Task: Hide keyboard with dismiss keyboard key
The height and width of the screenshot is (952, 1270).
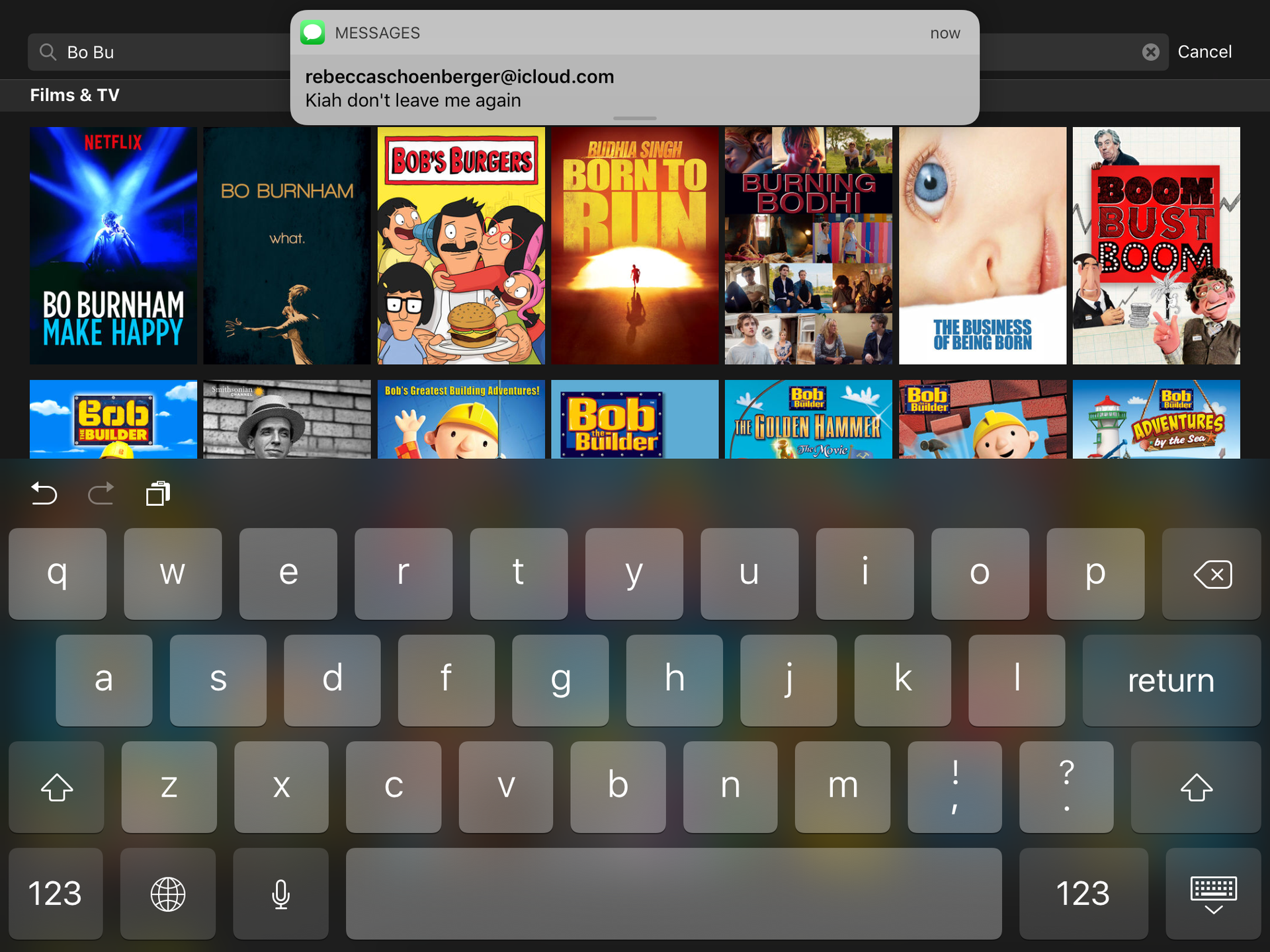Action: click(x=1213, y=894)
